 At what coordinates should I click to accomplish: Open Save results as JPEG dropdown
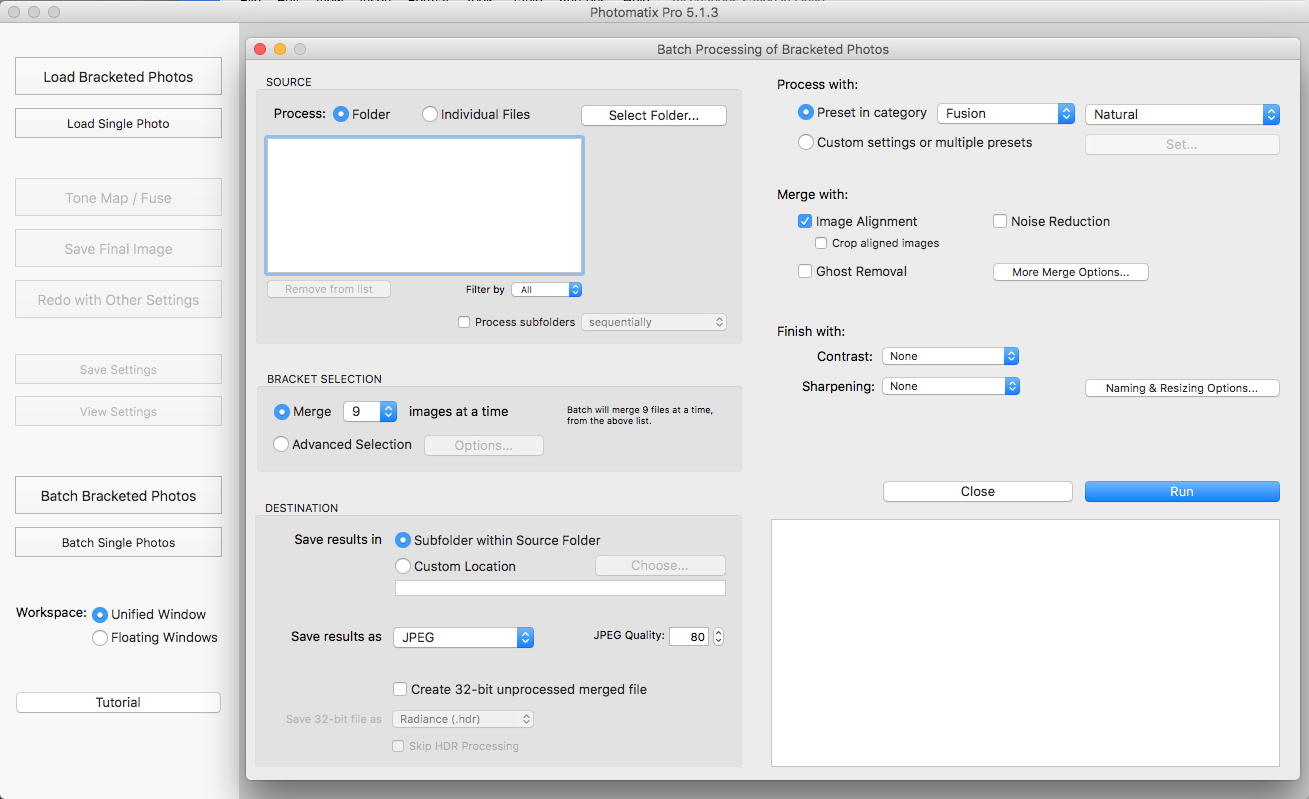[463, 637]
